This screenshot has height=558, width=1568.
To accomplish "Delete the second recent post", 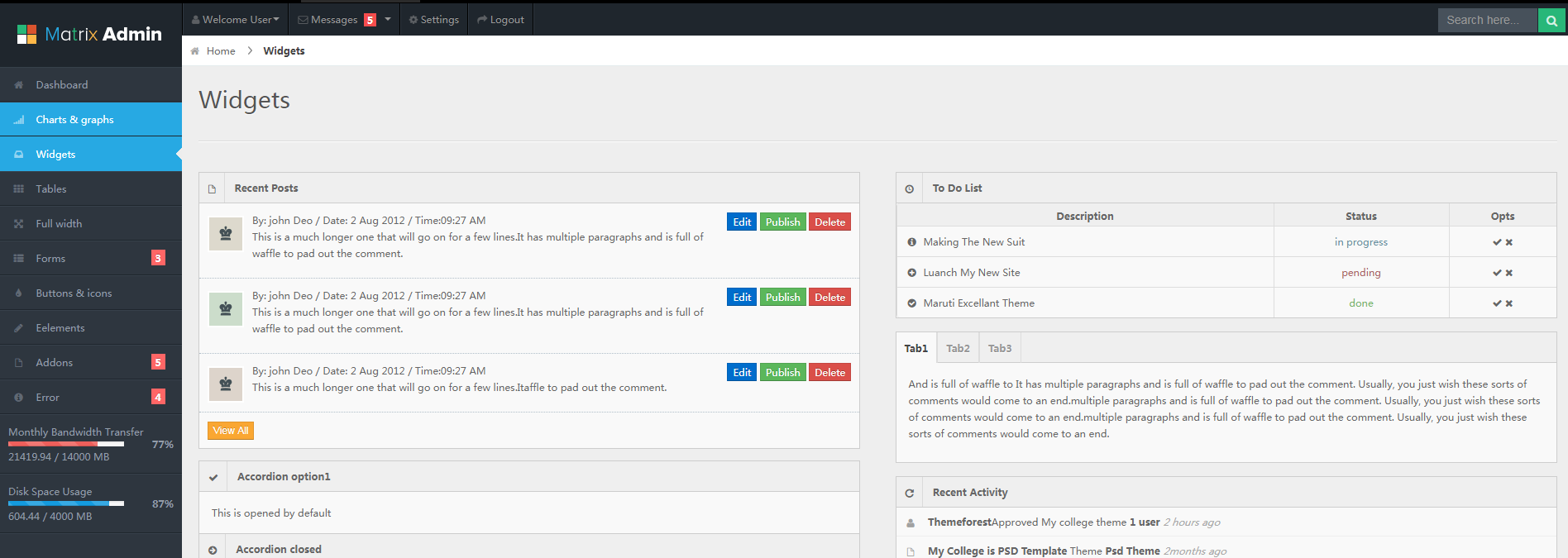I will 829,298.
